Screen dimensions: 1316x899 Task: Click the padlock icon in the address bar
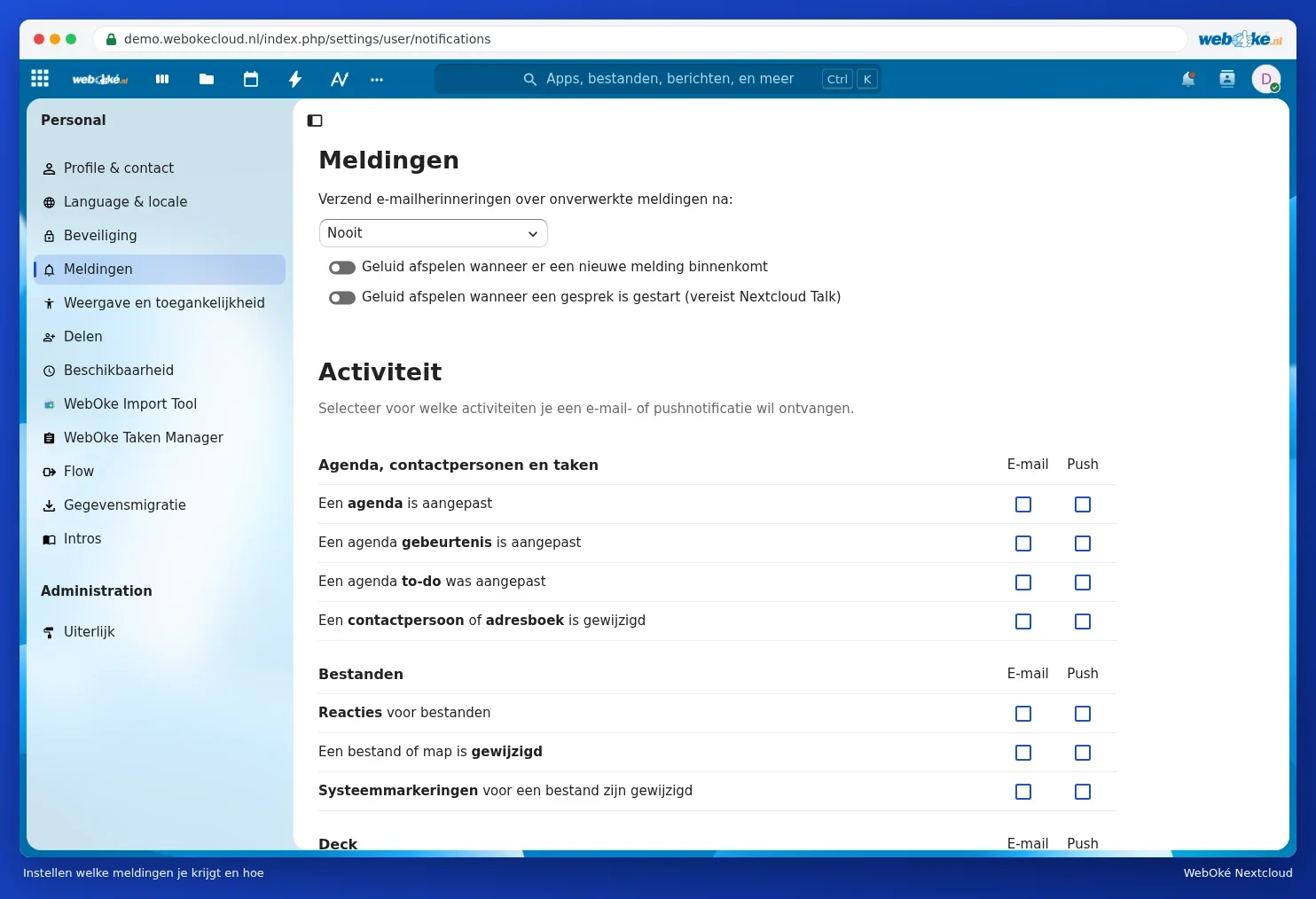coord(111,39)
